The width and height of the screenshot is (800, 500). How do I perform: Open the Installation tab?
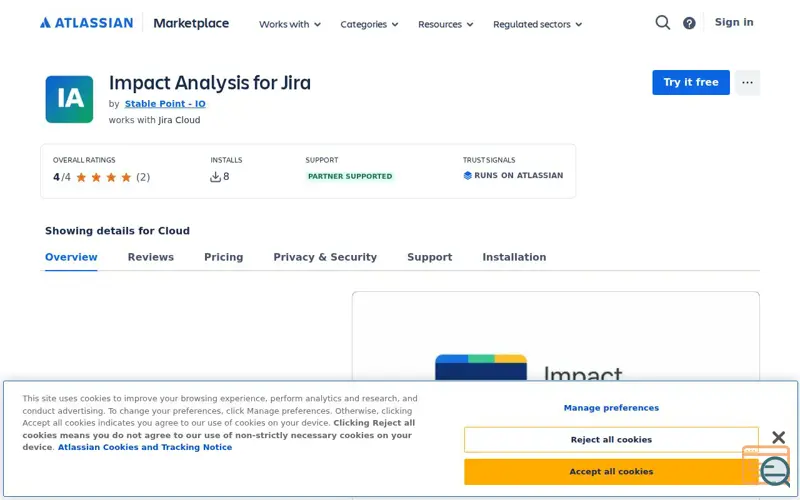pos(514,257)
